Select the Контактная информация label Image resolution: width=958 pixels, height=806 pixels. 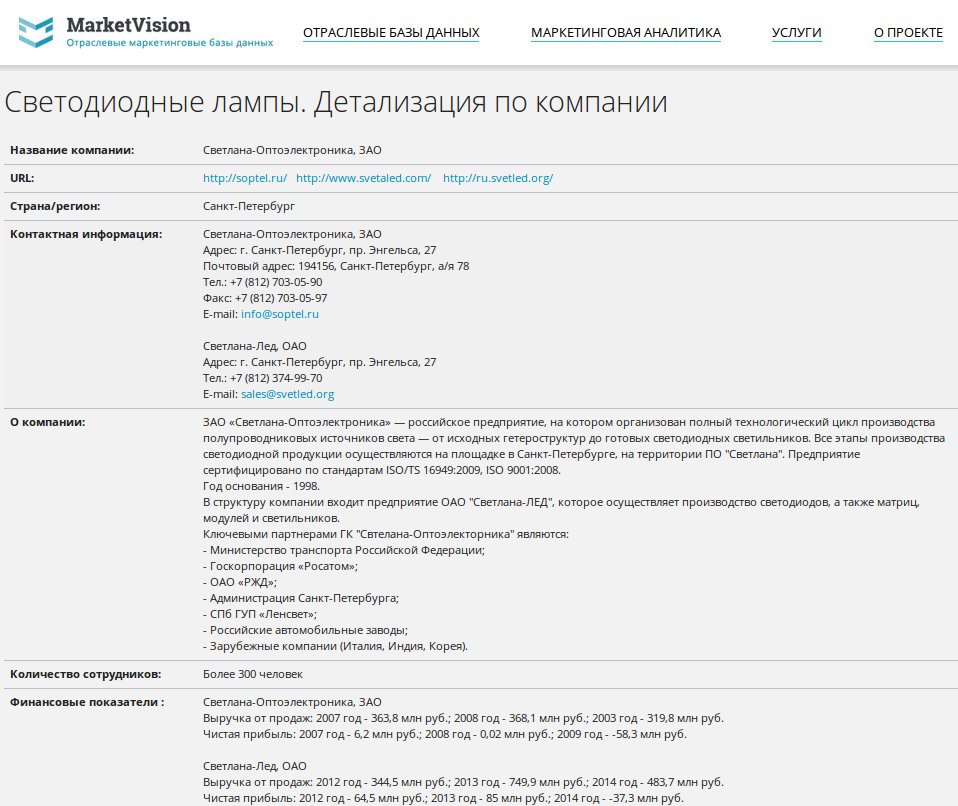(x=86, y=234)
